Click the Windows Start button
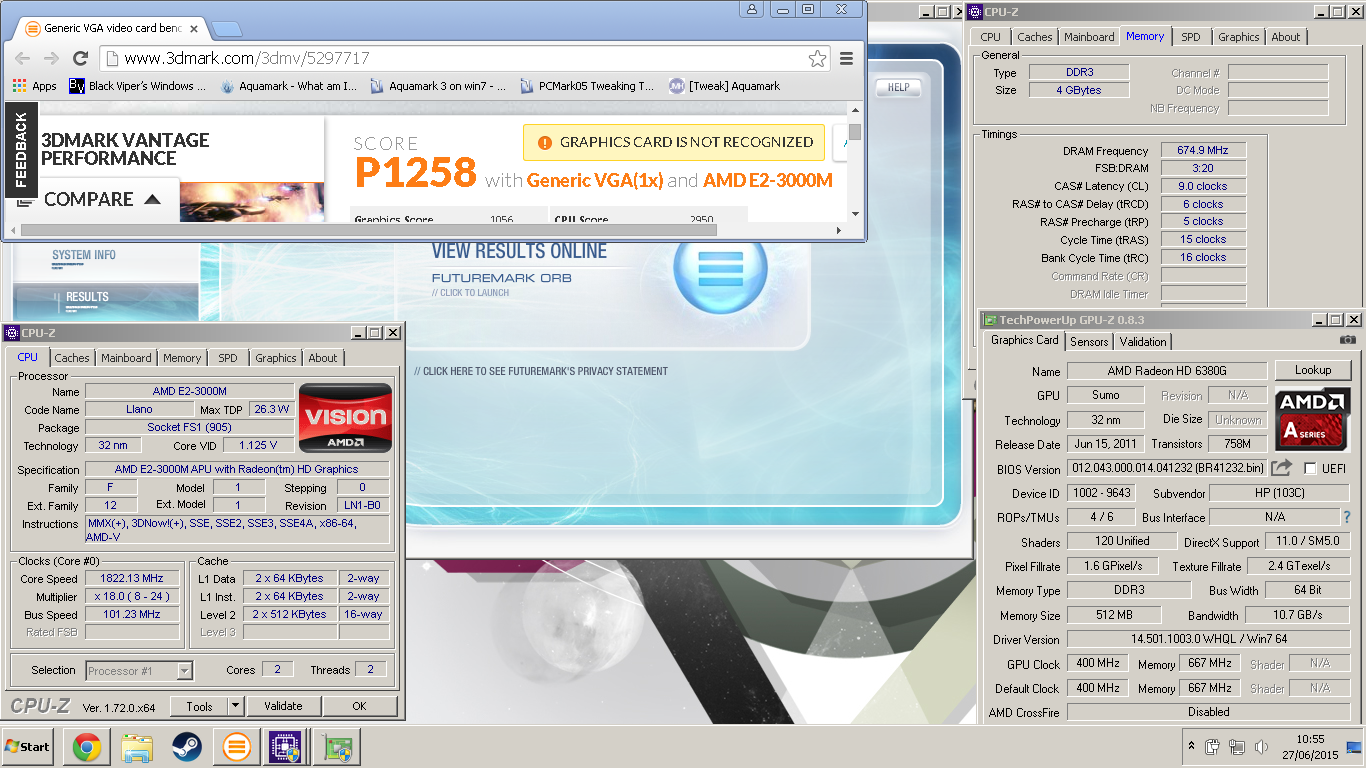 pos(28,746)
